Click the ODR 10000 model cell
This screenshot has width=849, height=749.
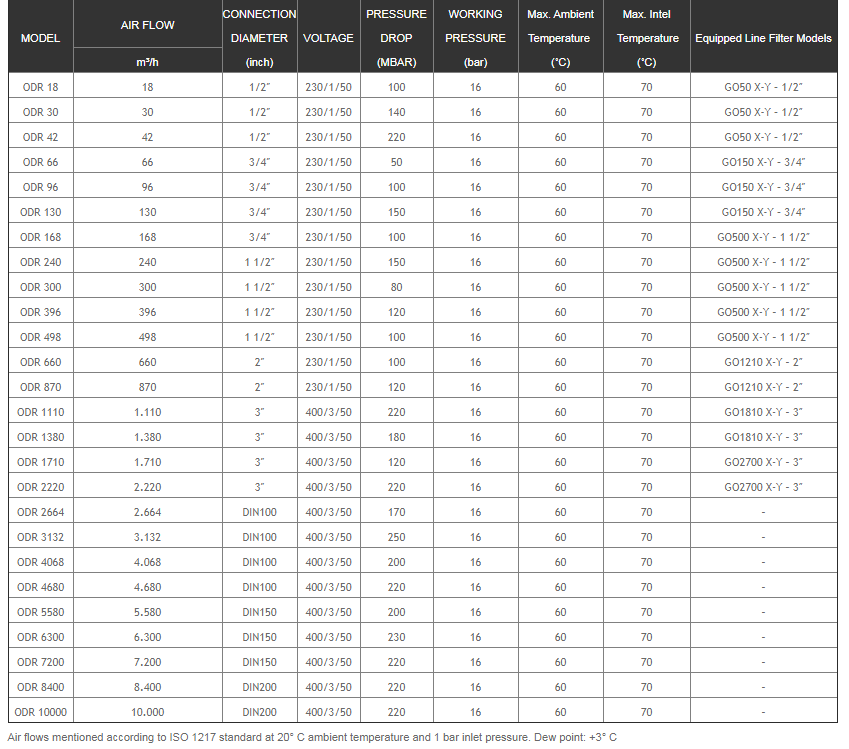coord(40,712)
